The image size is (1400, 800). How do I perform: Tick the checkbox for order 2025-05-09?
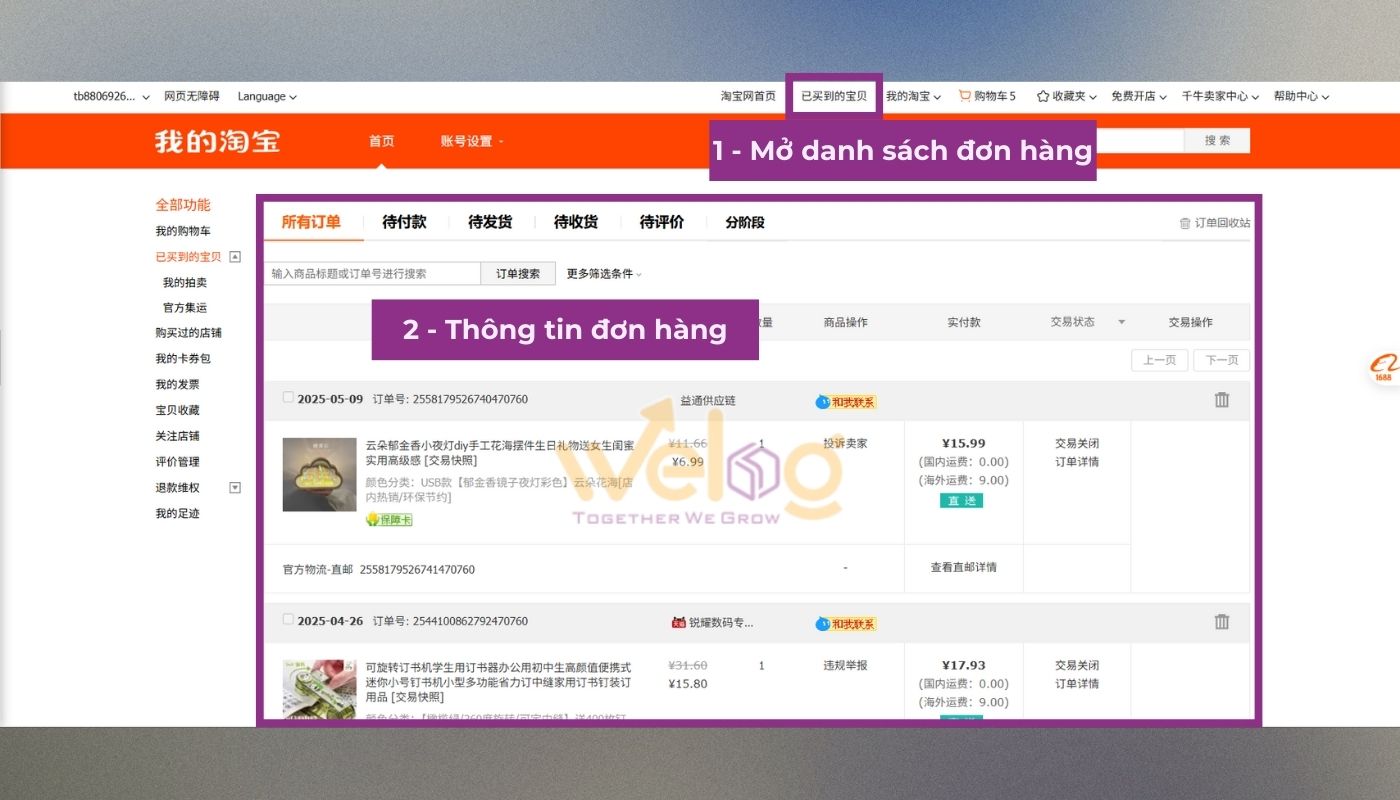click(x=288, y=397)
